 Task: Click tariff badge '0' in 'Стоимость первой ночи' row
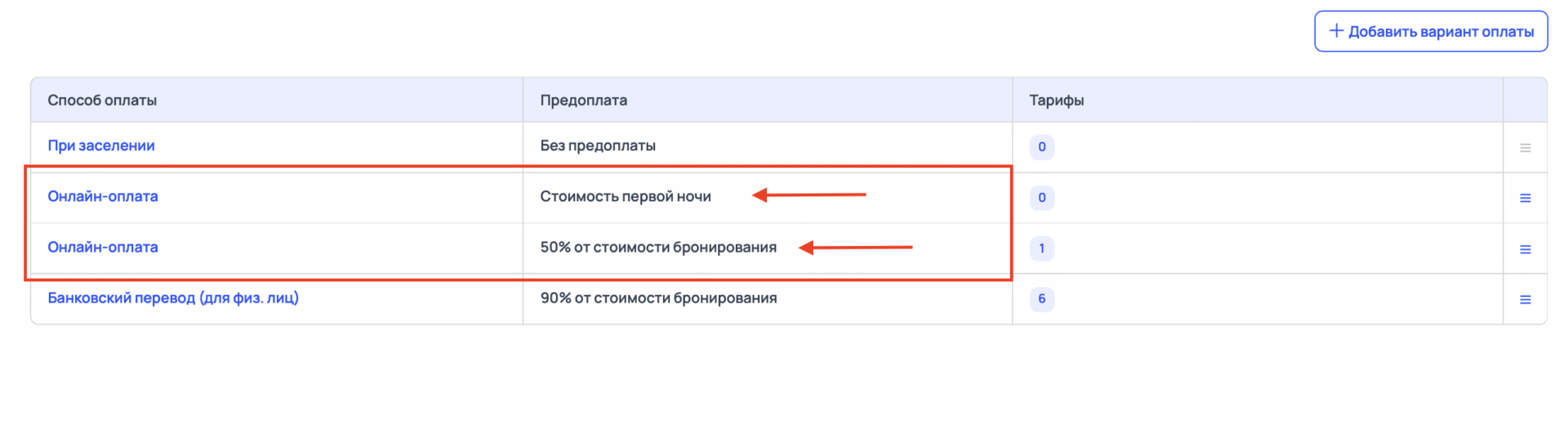pyautogui.click(x=1041, y=198)
